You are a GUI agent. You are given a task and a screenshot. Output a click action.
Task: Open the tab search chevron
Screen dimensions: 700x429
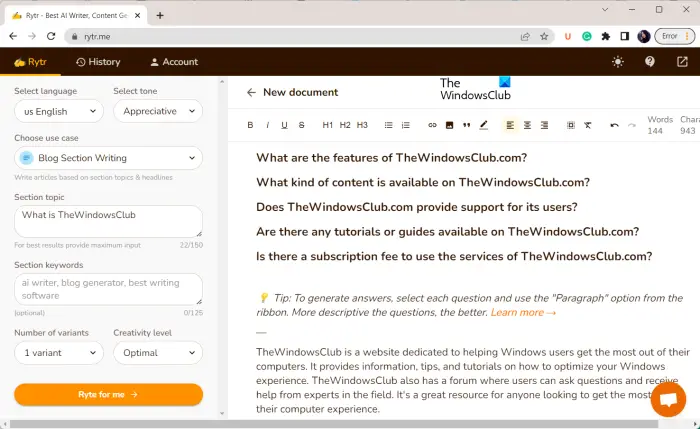coord(605,9)
